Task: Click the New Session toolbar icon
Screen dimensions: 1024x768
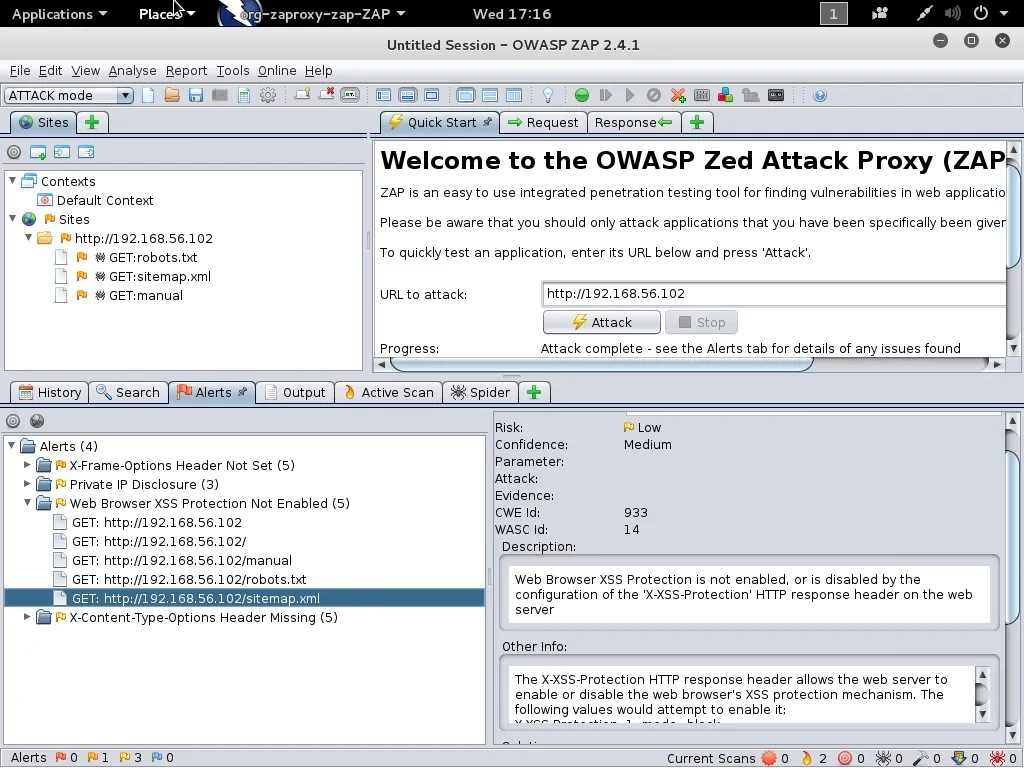Action: pos(148,95)
